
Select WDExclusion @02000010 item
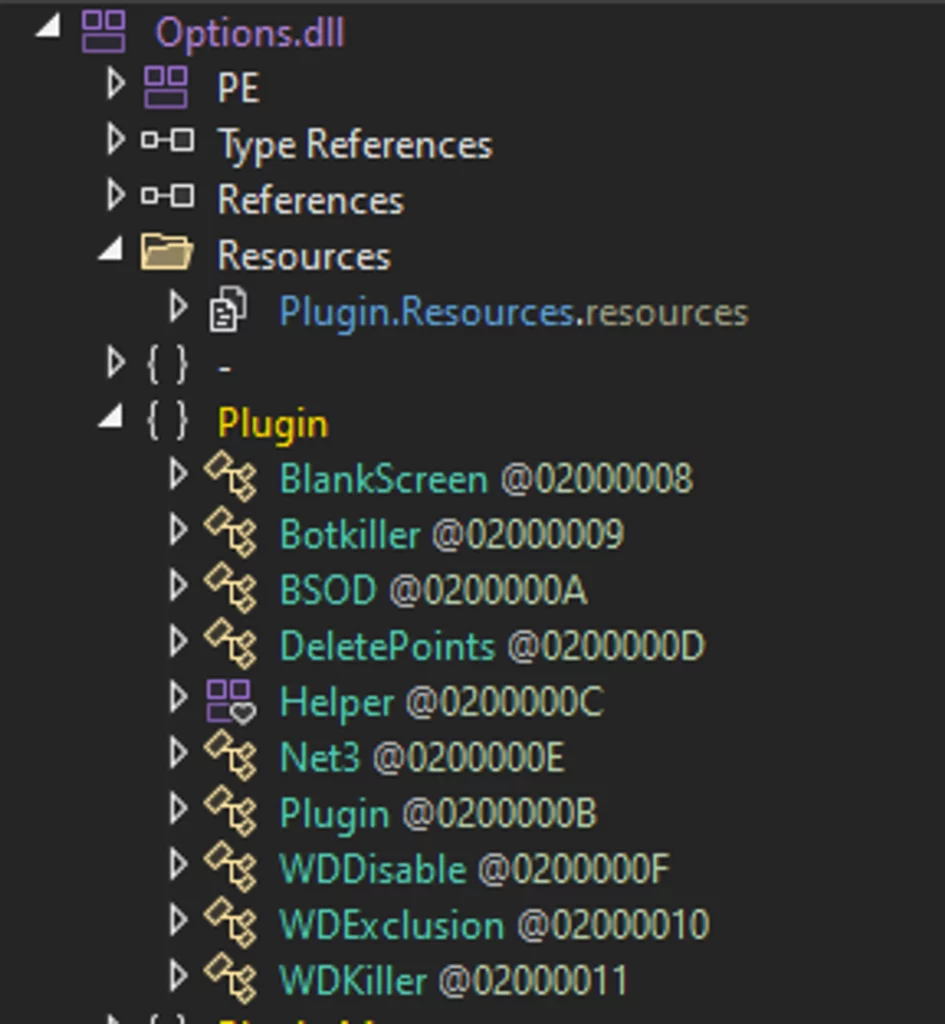(x=493, y=924)
